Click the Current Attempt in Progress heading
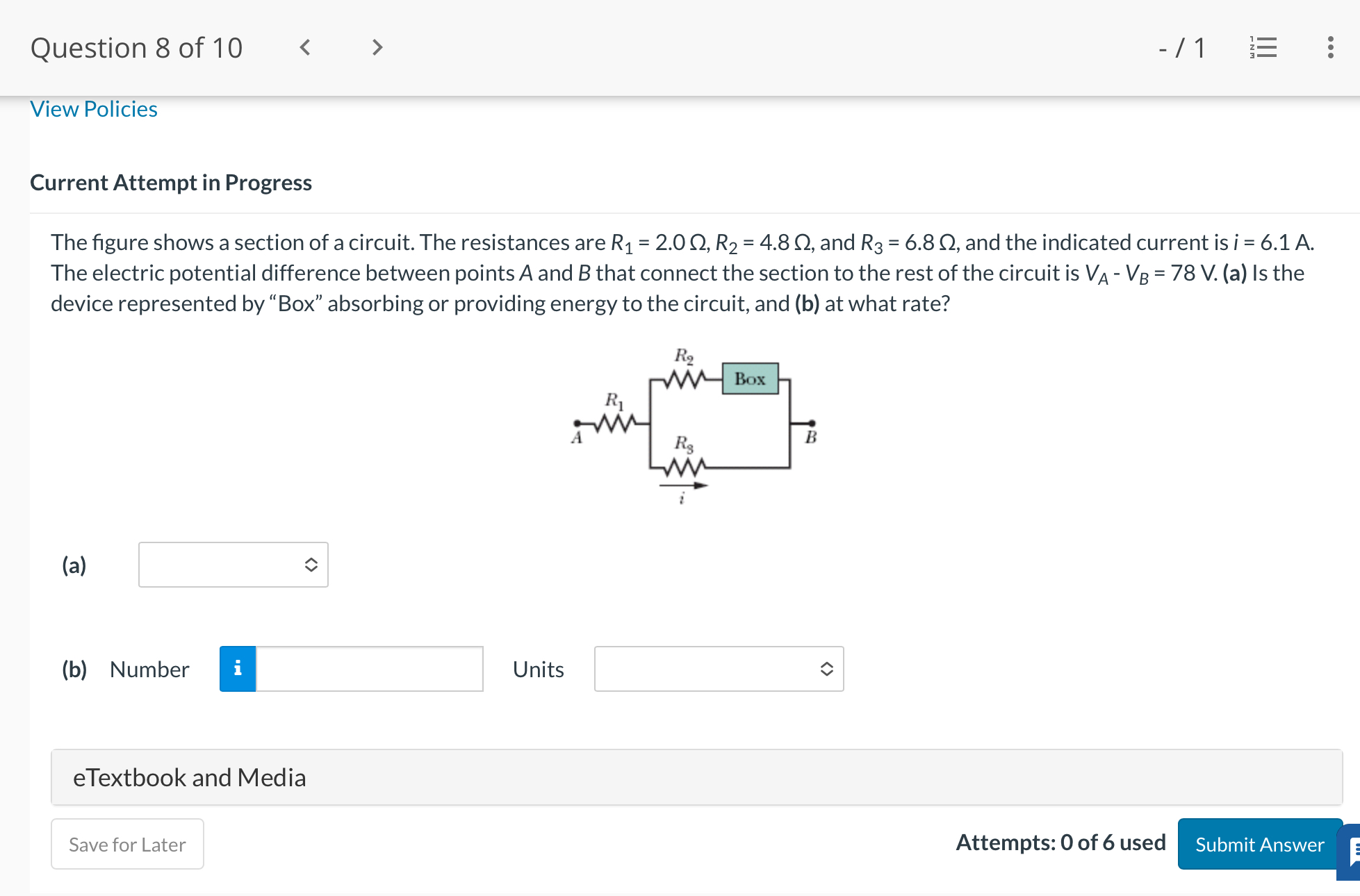The image size is (1360, 896). (171, 183)
